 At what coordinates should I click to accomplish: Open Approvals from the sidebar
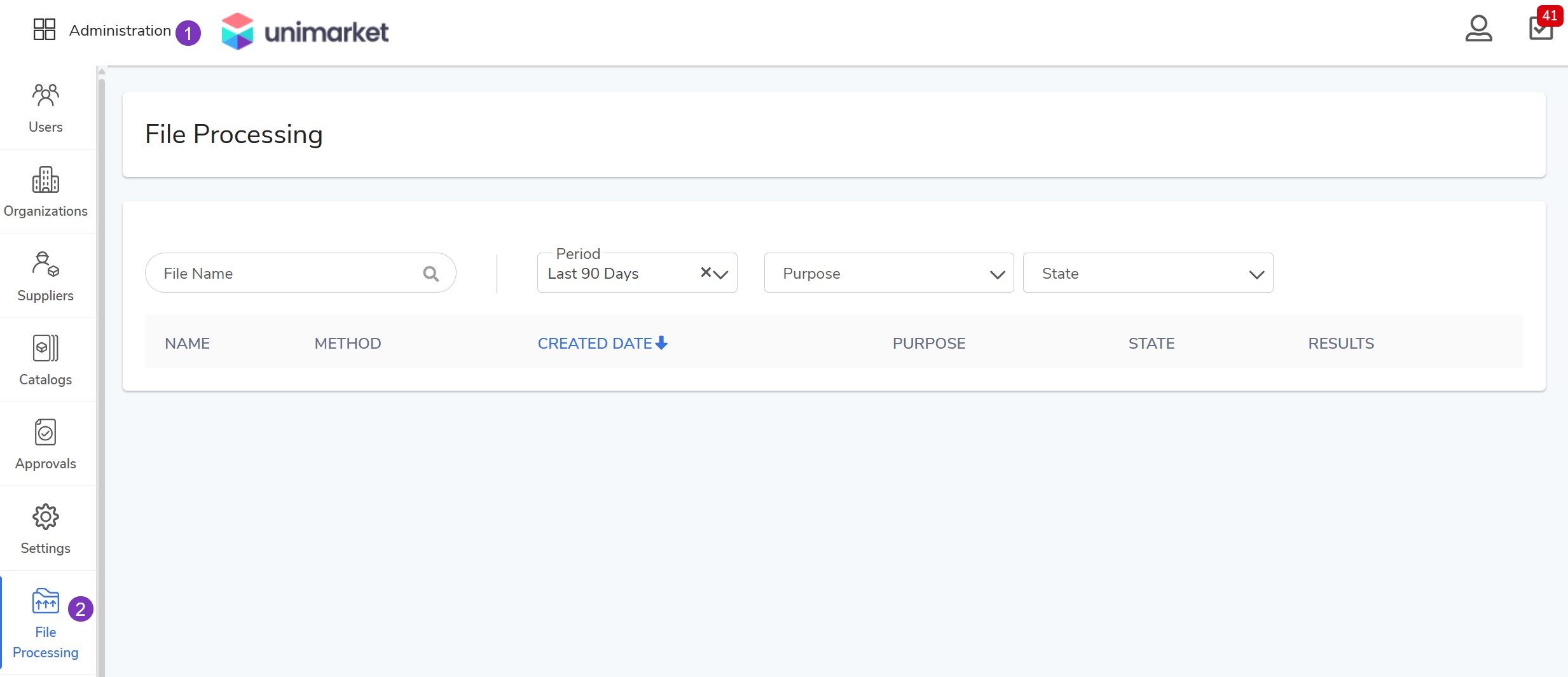[x=46, y=433]
